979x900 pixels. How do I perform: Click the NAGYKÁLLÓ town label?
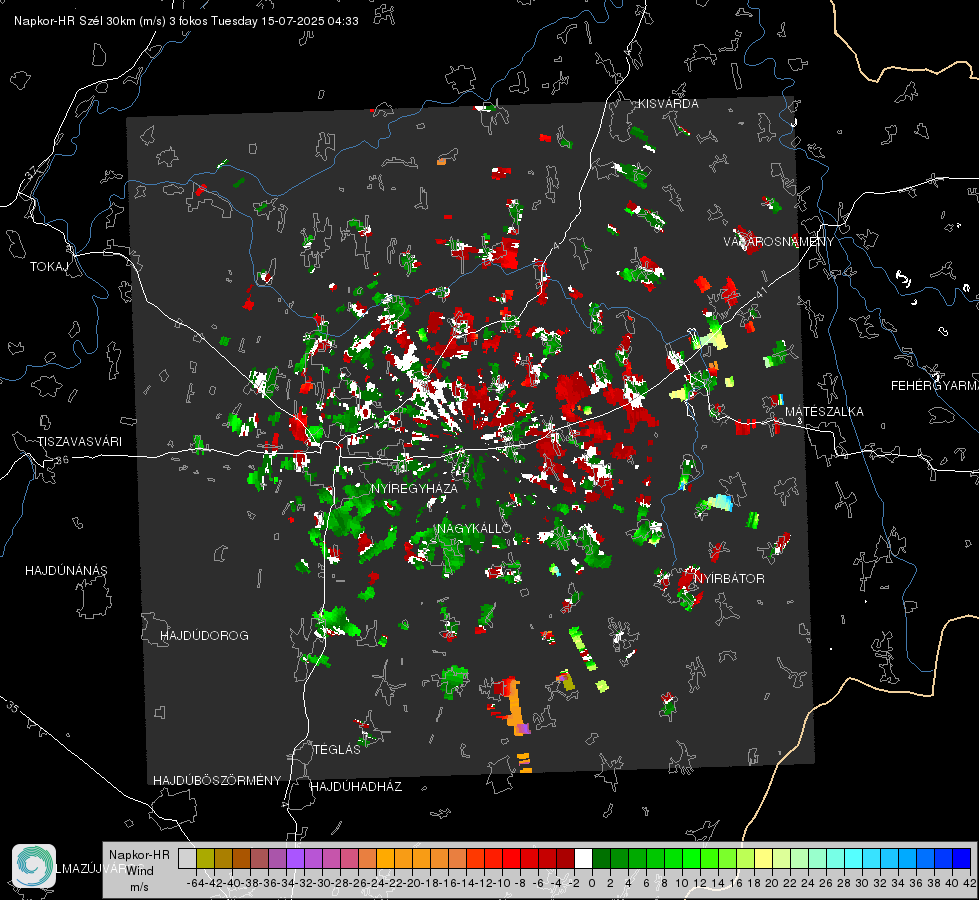(475, 528)
